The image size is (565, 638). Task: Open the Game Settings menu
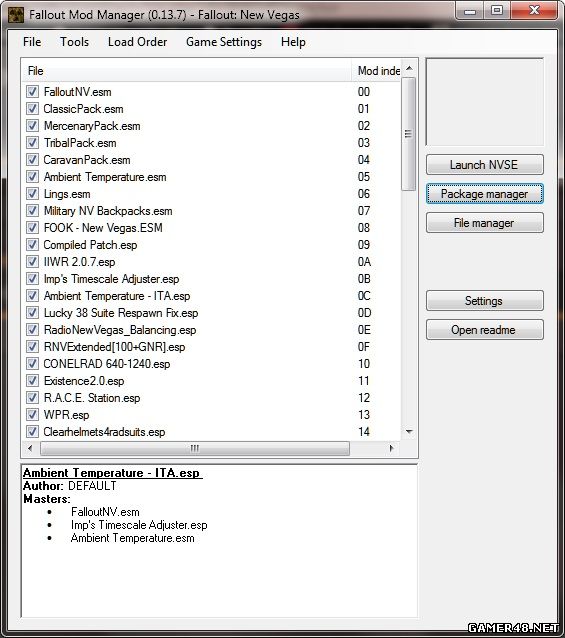point(224,42)
